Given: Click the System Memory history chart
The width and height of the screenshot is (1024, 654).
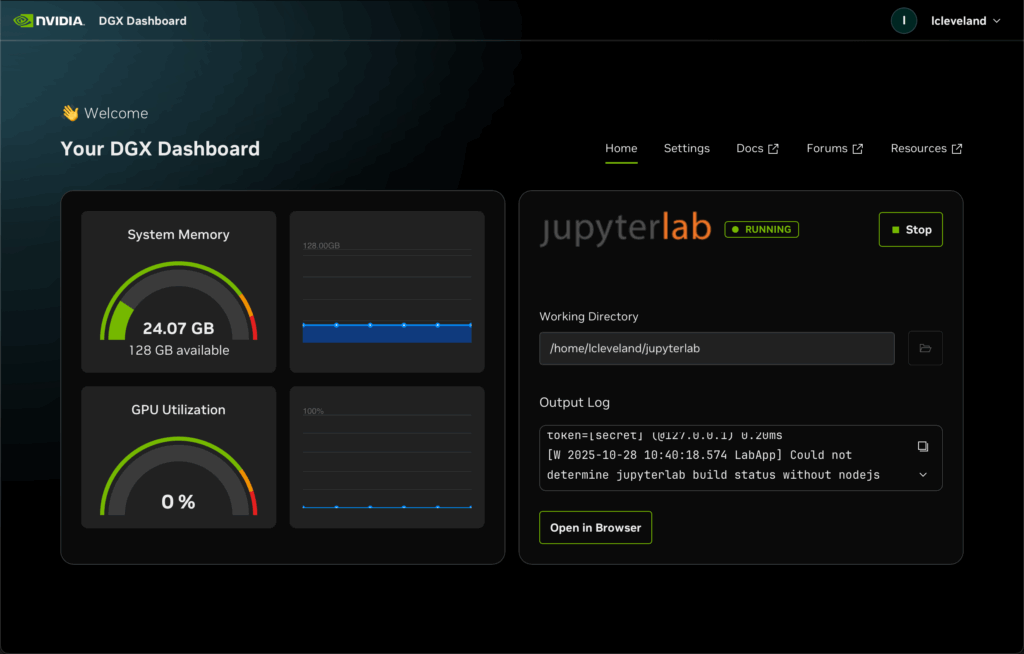Looking at the screenshot, I should (387, 291).
